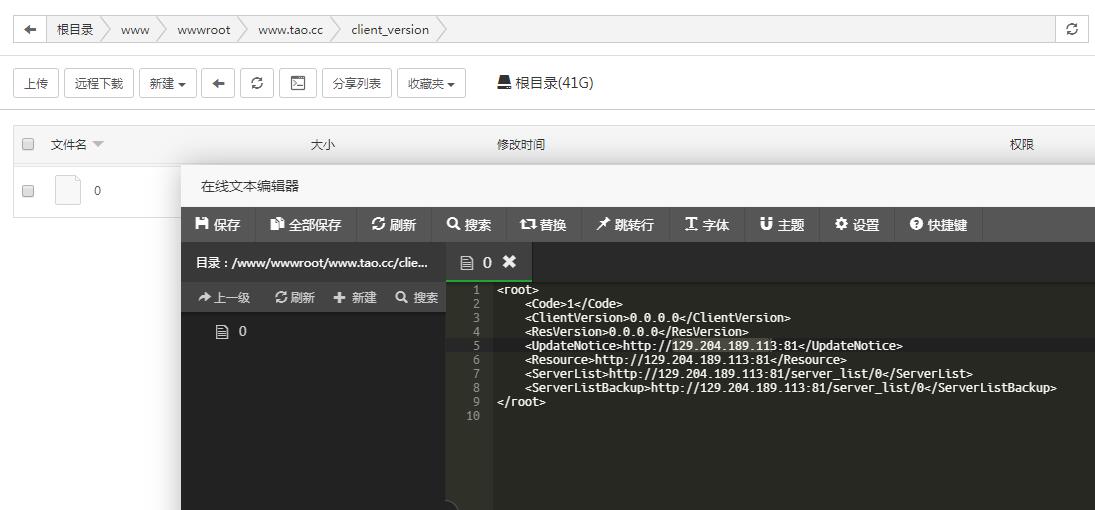Click the toolbar refresh icon button
The image size is (1095, 510).
click(x=257, y=83)
